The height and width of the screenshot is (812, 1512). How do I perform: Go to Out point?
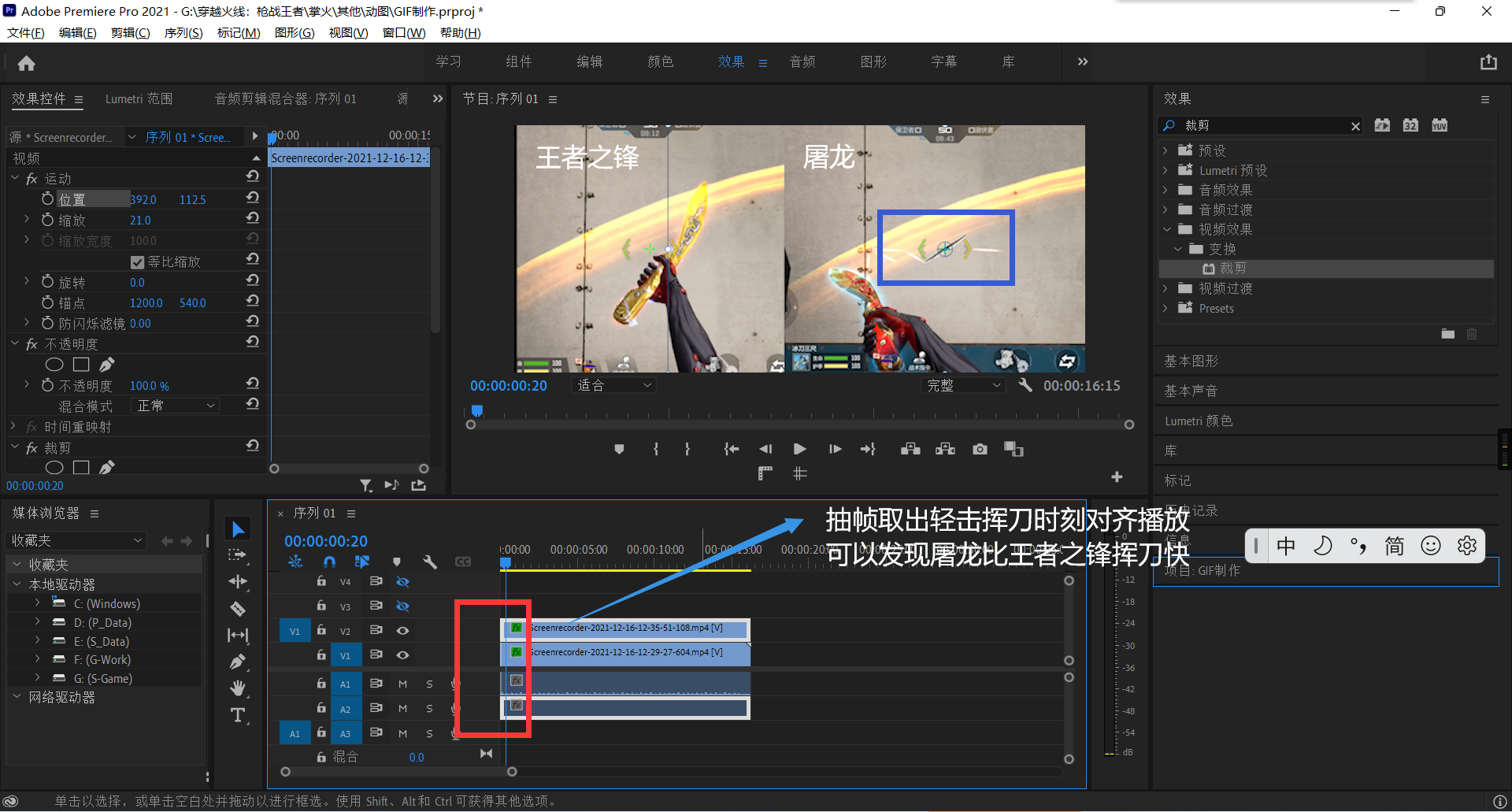(868, 449)
